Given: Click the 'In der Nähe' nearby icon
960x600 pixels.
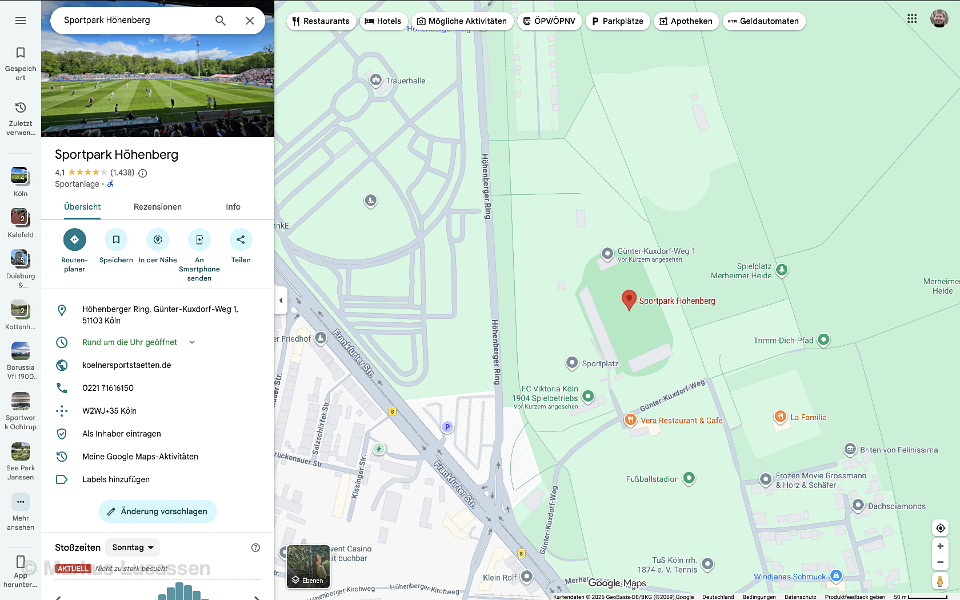Looking at the screenshot, I should pos(157,240).
